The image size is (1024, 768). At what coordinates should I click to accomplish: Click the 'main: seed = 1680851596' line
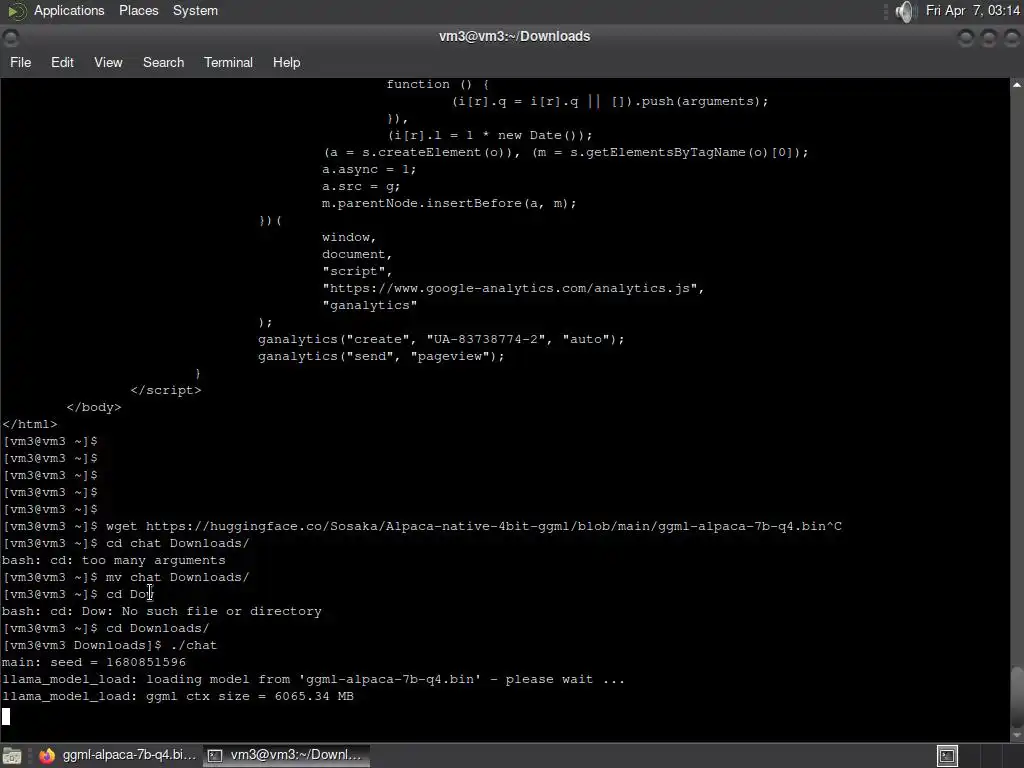(x=94, y=662)
